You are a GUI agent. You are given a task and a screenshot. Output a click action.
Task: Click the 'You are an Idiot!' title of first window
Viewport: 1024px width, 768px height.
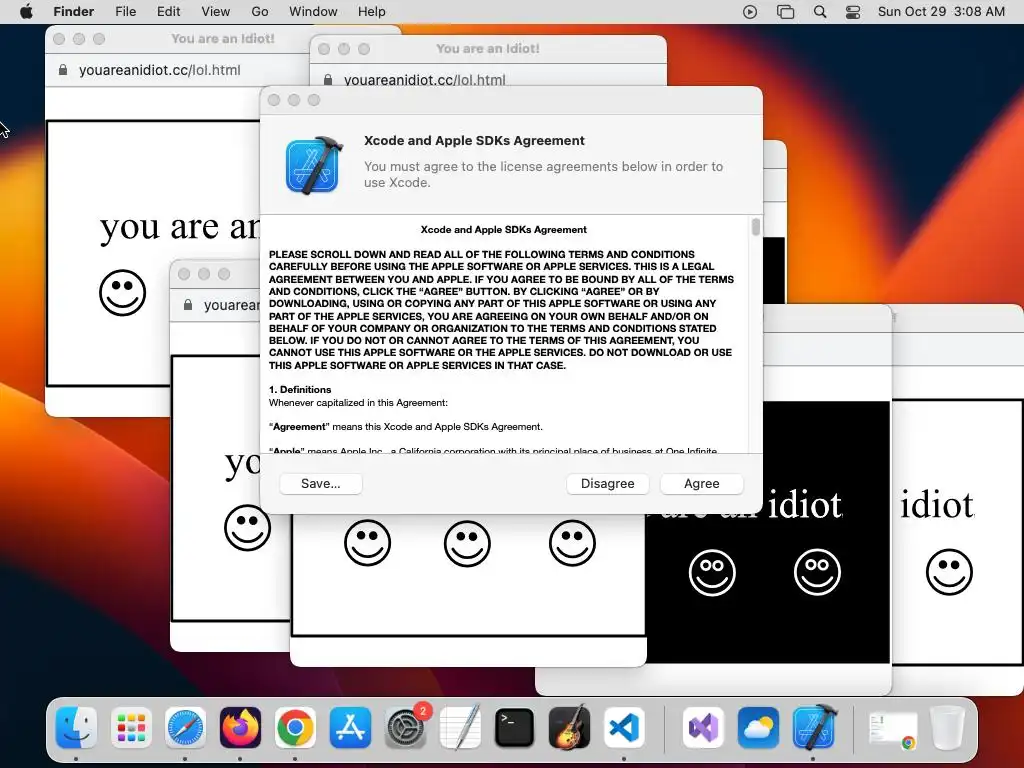click(x=223, y=39)
